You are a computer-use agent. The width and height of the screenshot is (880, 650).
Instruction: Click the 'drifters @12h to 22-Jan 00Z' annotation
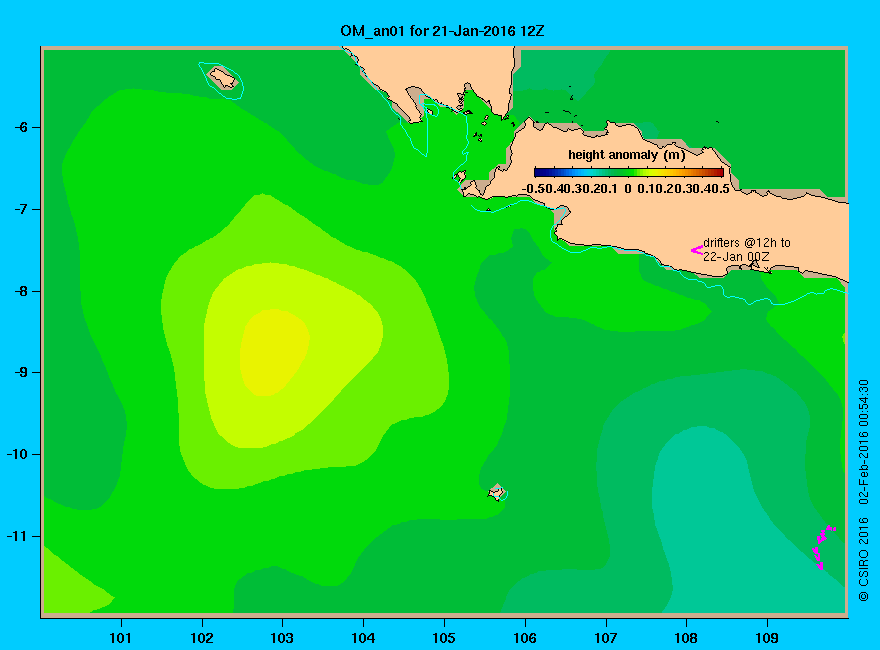click(x=746, y=250)
